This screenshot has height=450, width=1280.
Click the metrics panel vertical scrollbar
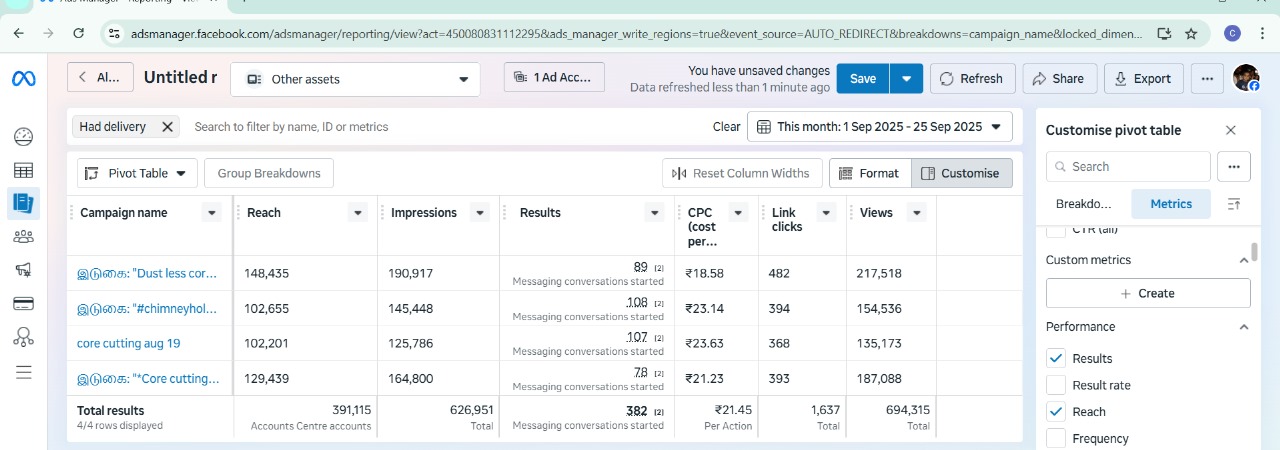pyautogui.click(x=1254, y=250)
